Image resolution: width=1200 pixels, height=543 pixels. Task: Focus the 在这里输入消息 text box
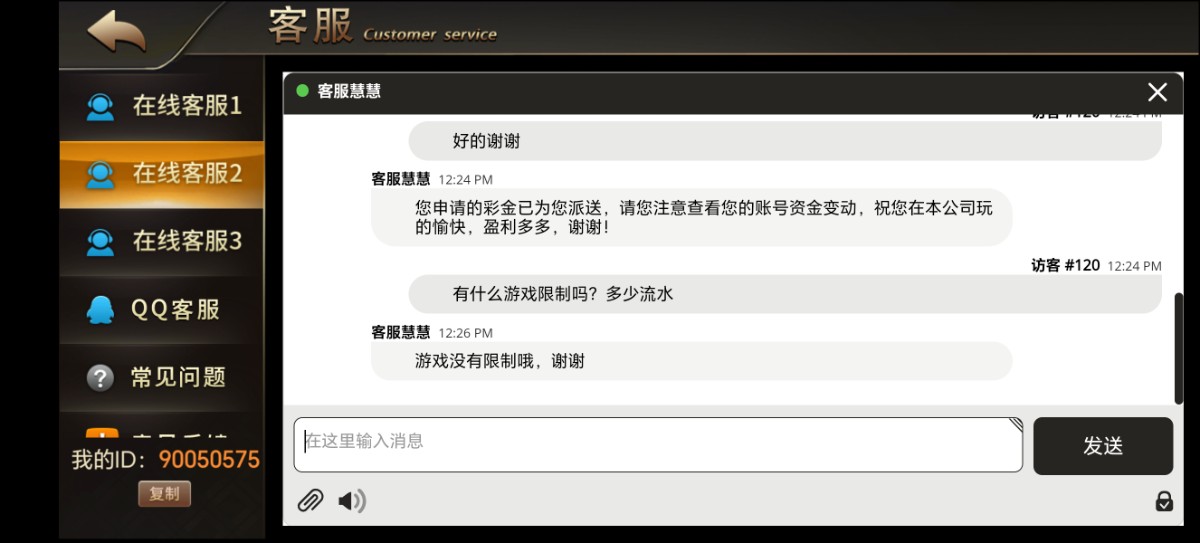(657, 444)
